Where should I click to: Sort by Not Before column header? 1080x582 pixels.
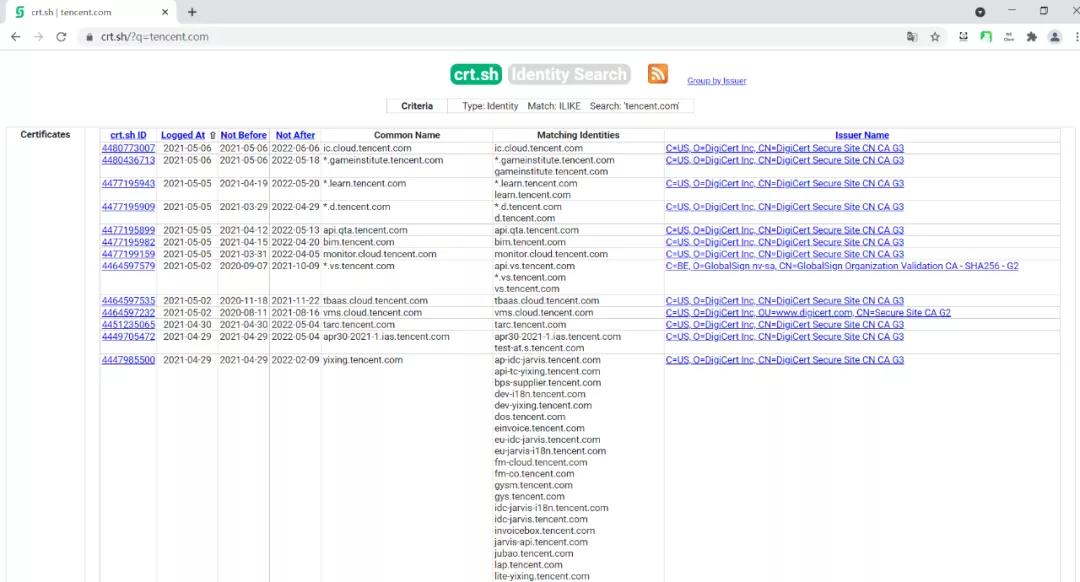pyautogui.click(x=243, y=135)
